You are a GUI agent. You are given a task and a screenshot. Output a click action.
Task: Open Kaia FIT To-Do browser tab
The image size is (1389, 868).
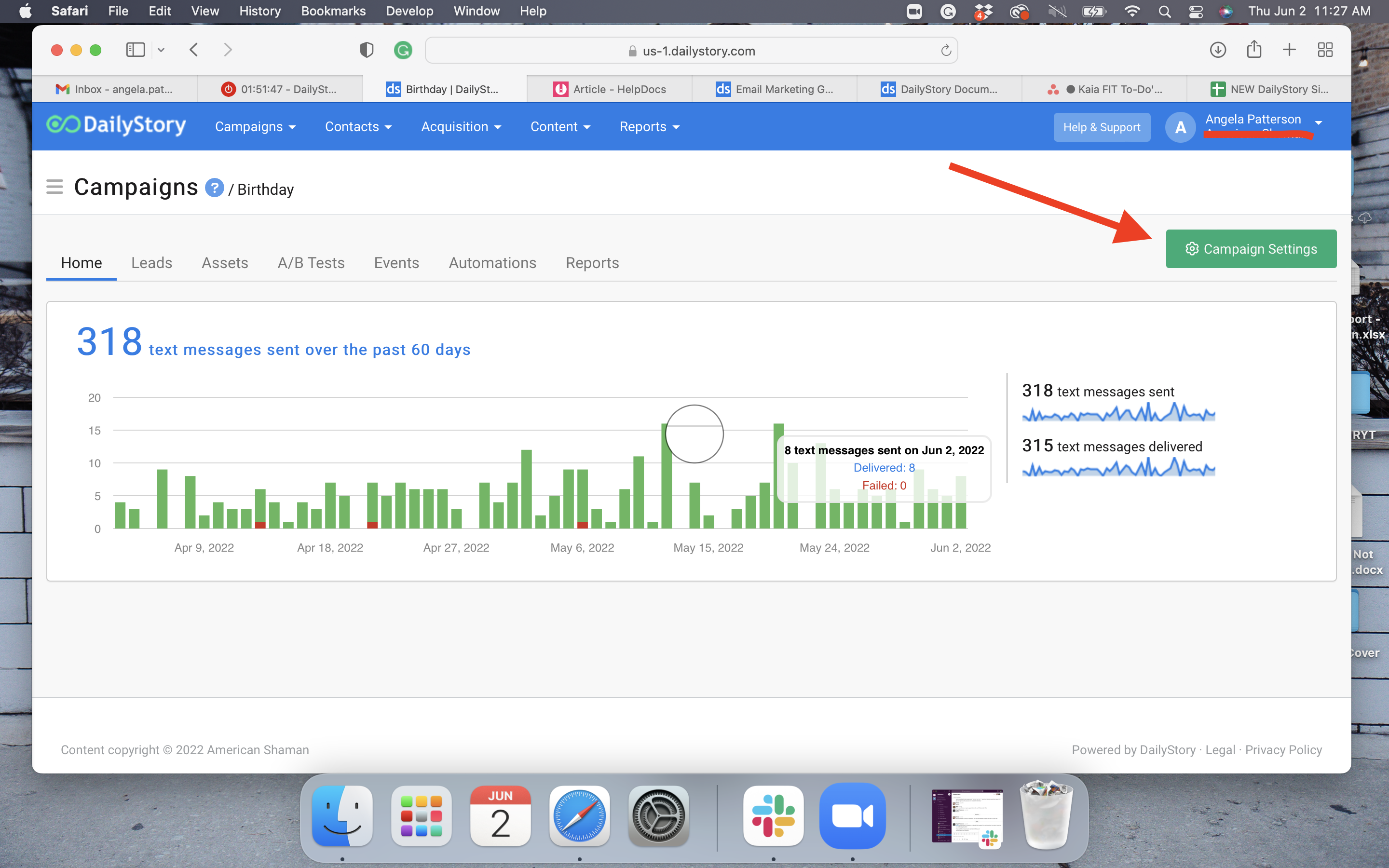(x=1104, y=89)
